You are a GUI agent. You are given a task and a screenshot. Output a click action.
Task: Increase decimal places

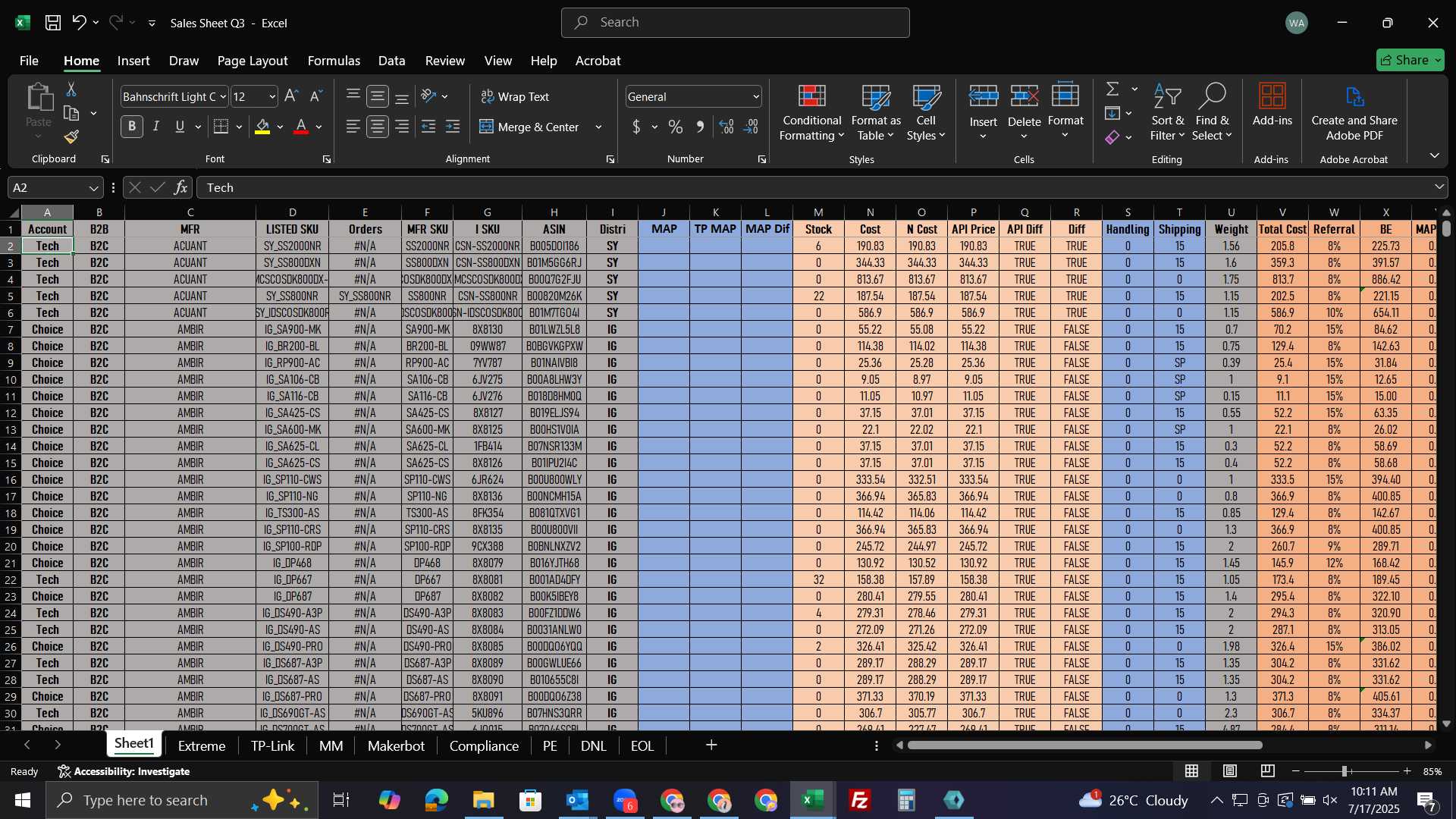(x=726, y=127)
